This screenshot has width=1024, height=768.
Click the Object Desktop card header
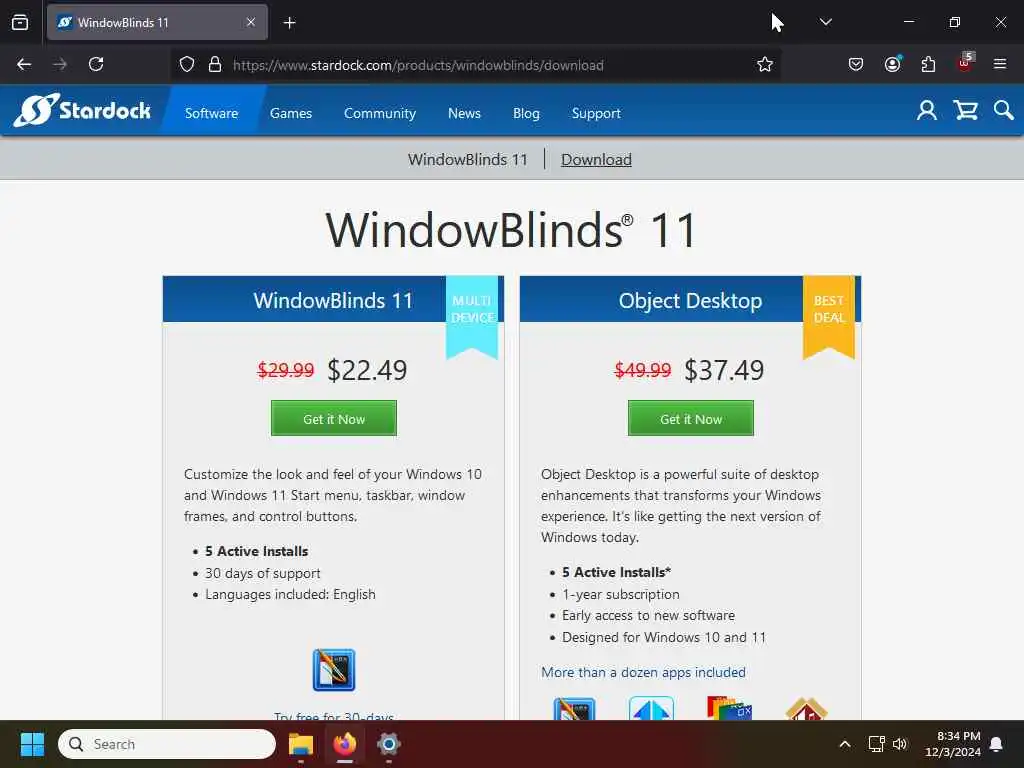click(690, 300)
